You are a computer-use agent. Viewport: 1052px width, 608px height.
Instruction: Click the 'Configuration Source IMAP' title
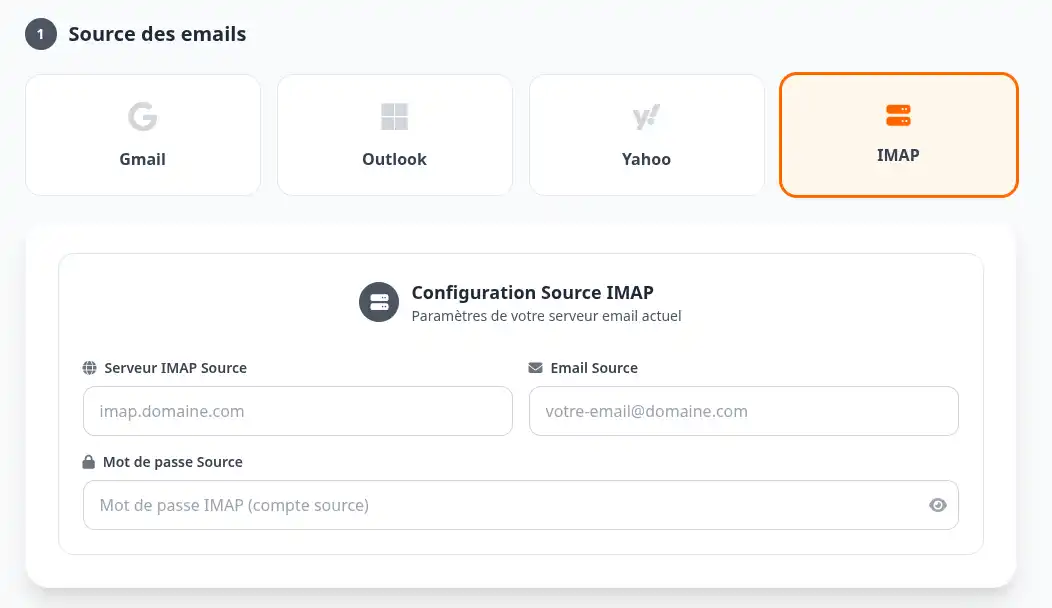(533, 293)
